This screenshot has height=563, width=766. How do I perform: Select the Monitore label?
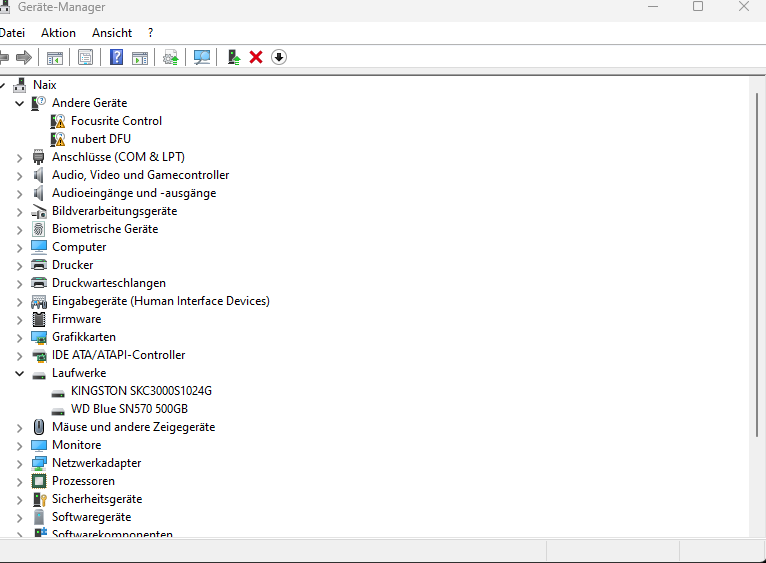(77, 445)
